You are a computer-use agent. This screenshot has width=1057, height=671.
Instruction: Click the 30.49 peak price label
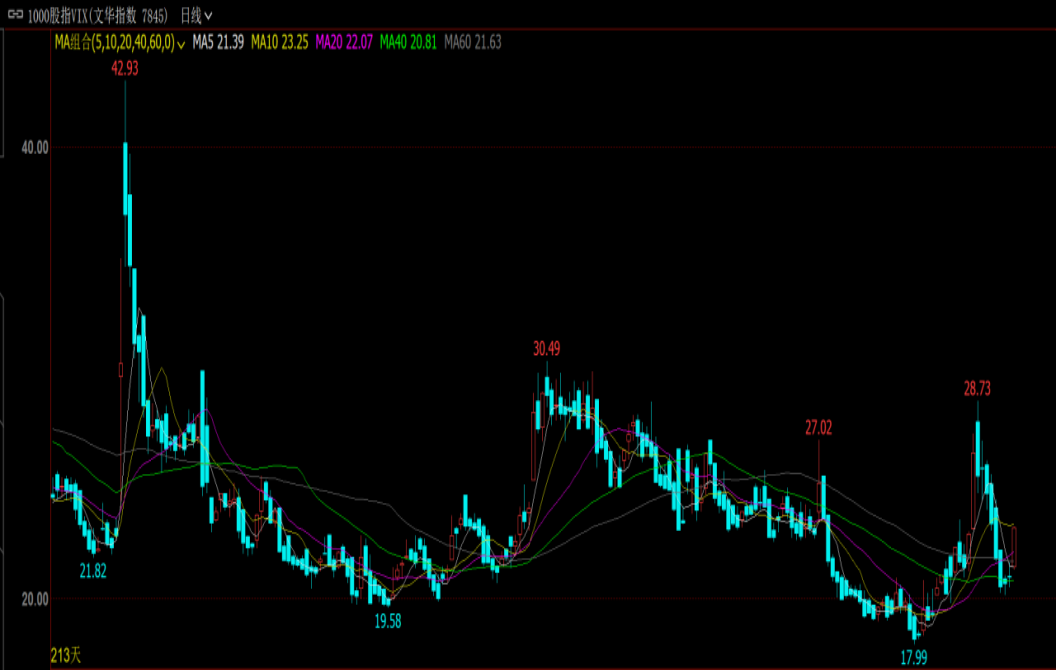[x=546, y=349]
